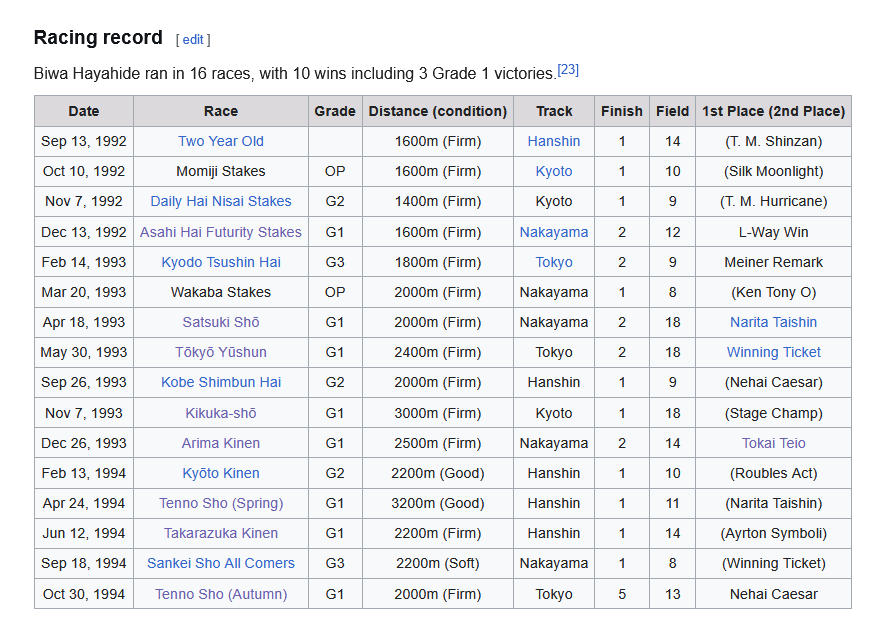872x627 pixels.
Task: Click the Sep 13, 1992 date cell
Action: point(84,141)
